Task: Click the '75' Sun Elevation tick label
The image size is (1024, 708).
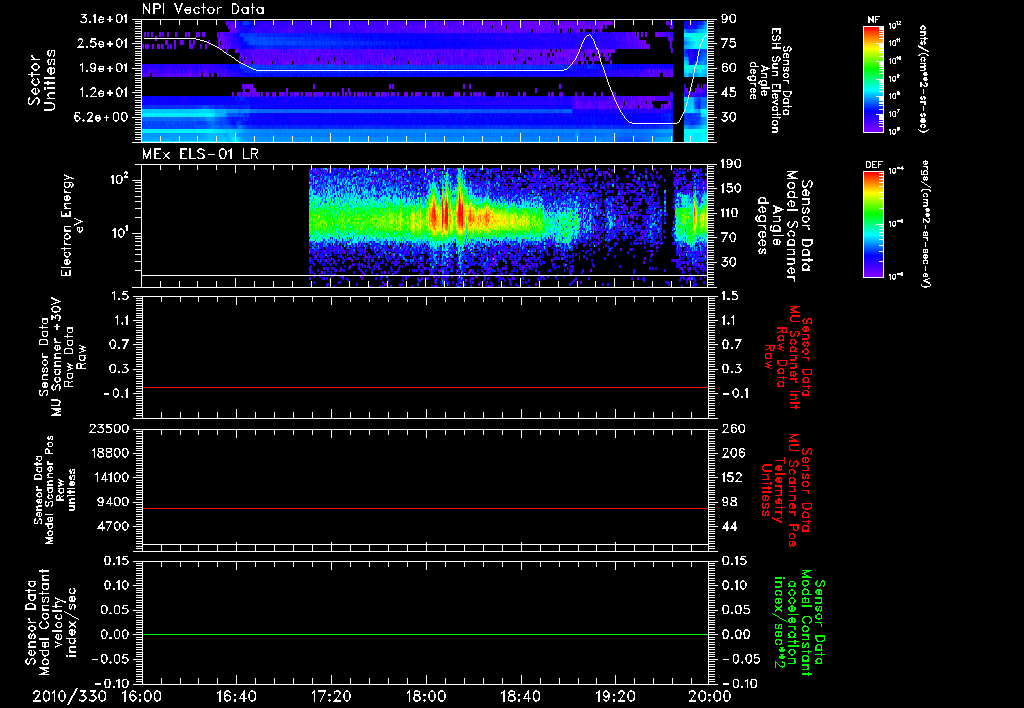Action: pyautogui.click(x=728, y=43)
